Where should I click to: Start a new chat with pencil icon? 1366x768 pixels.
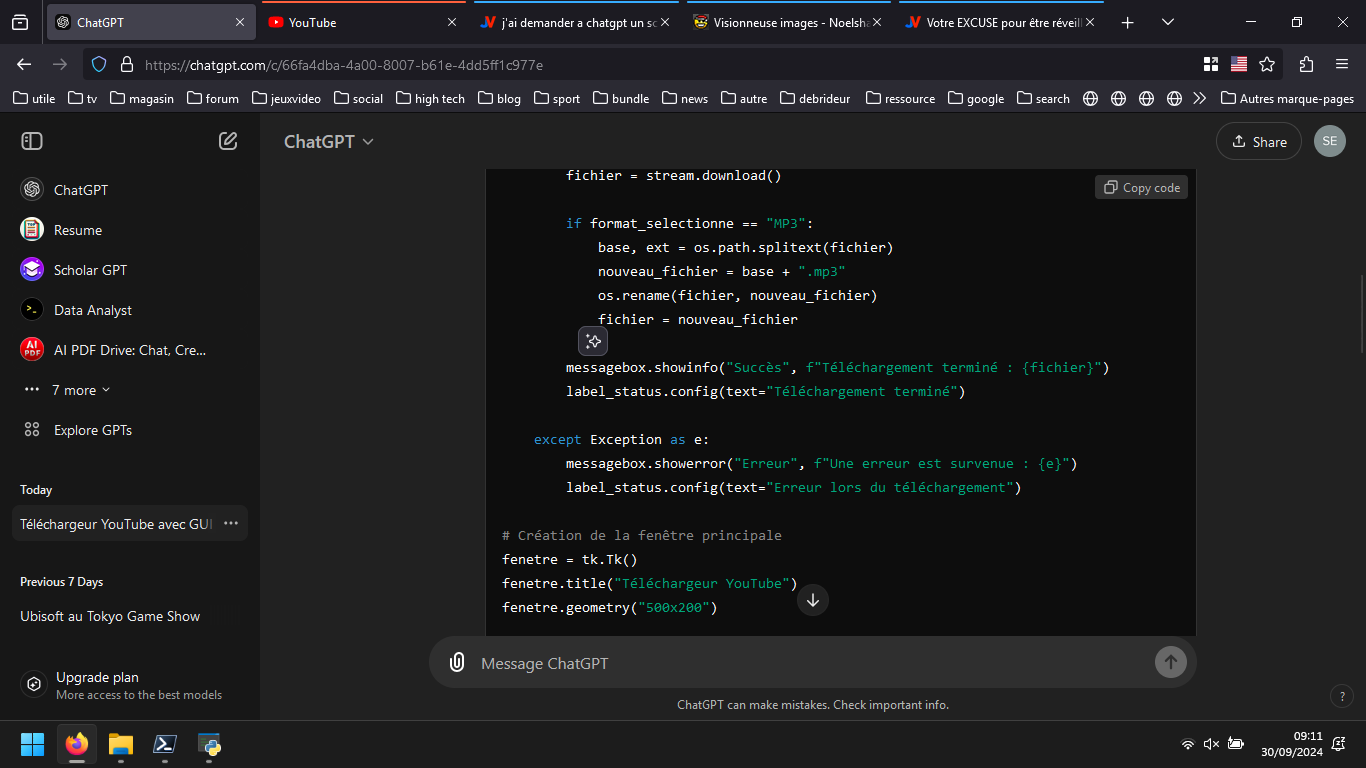click(228, 141)
